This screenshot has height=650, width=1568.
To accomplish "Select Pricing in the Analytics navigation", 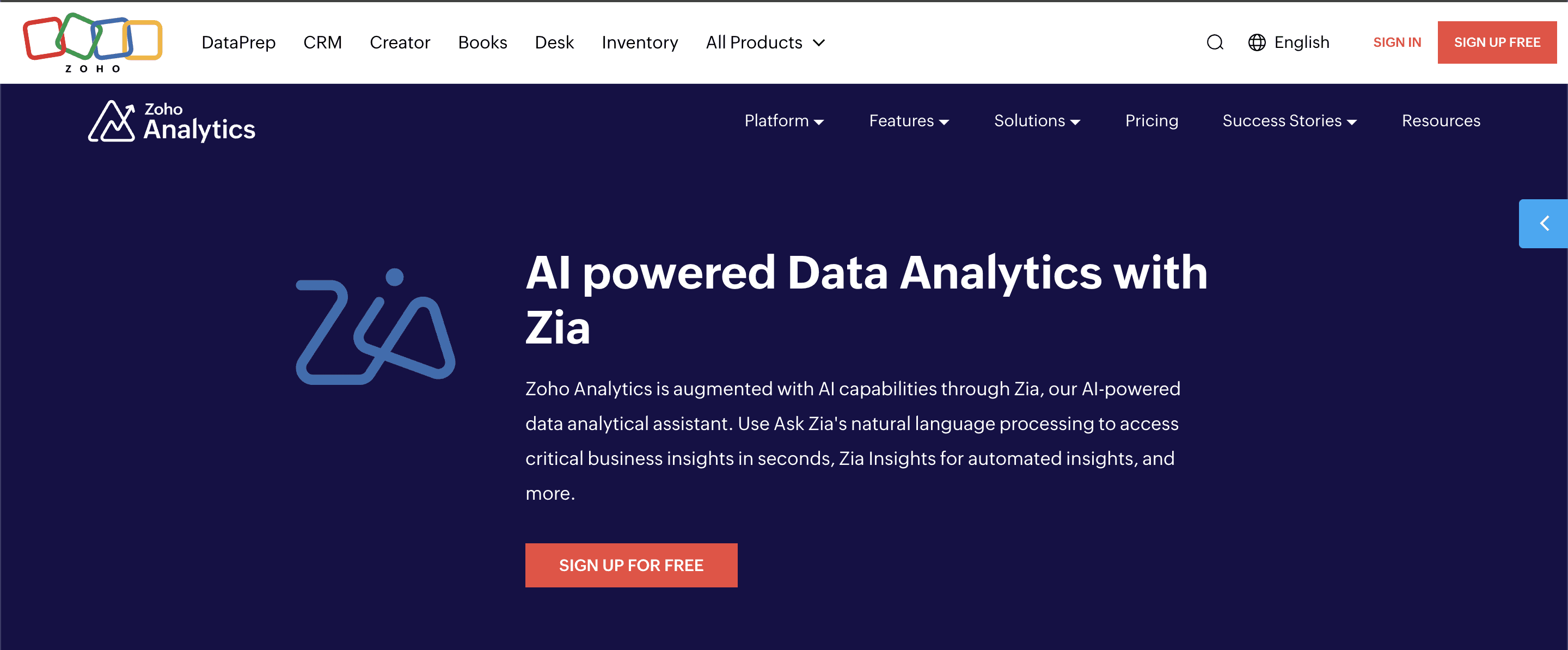I will pos(1151,120).
